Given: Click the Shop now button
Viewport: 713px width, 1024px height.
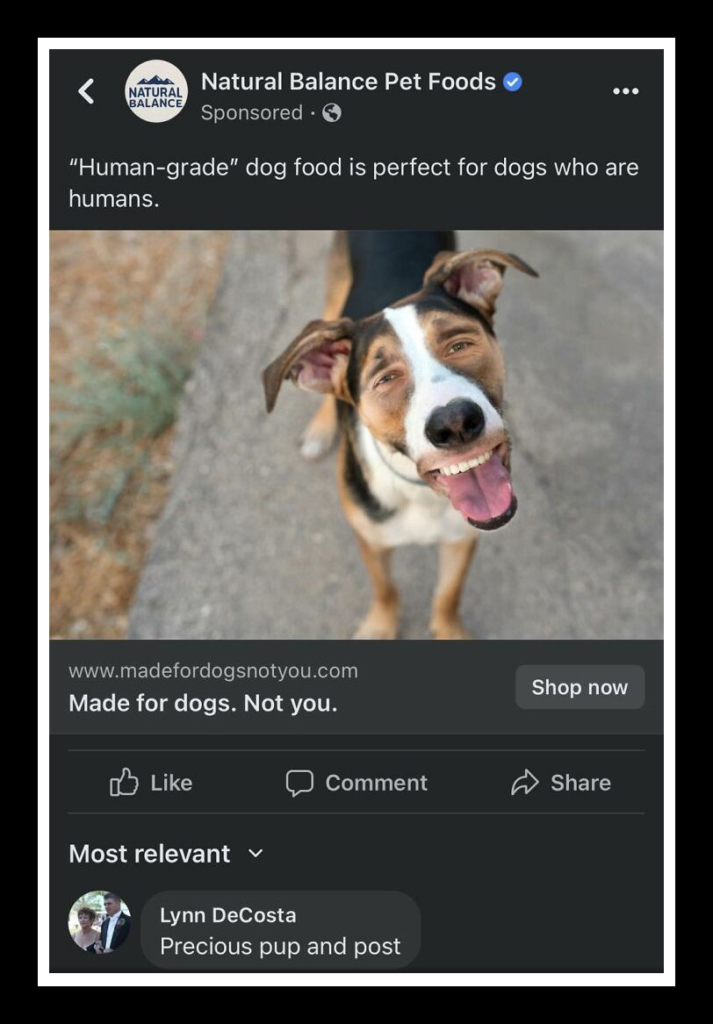Looking at the screenshot, I should (x=580, y=687).
